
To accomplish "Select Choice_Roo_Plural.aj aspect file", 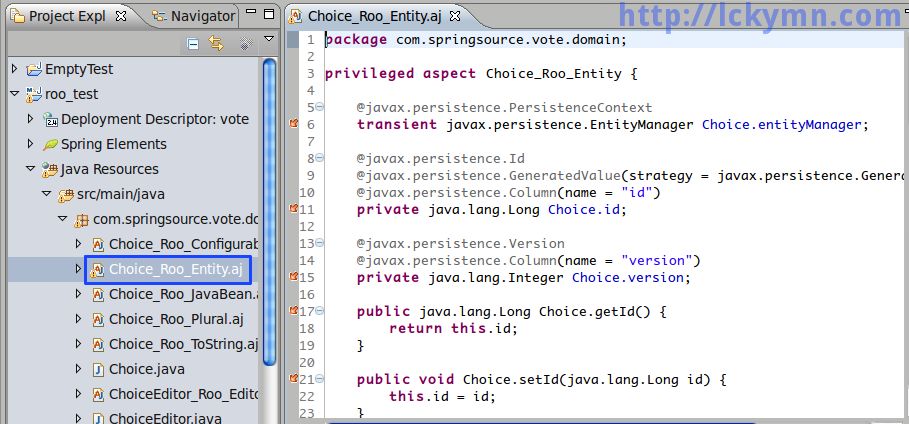I will pyautogui.click(x=176, y=319).
